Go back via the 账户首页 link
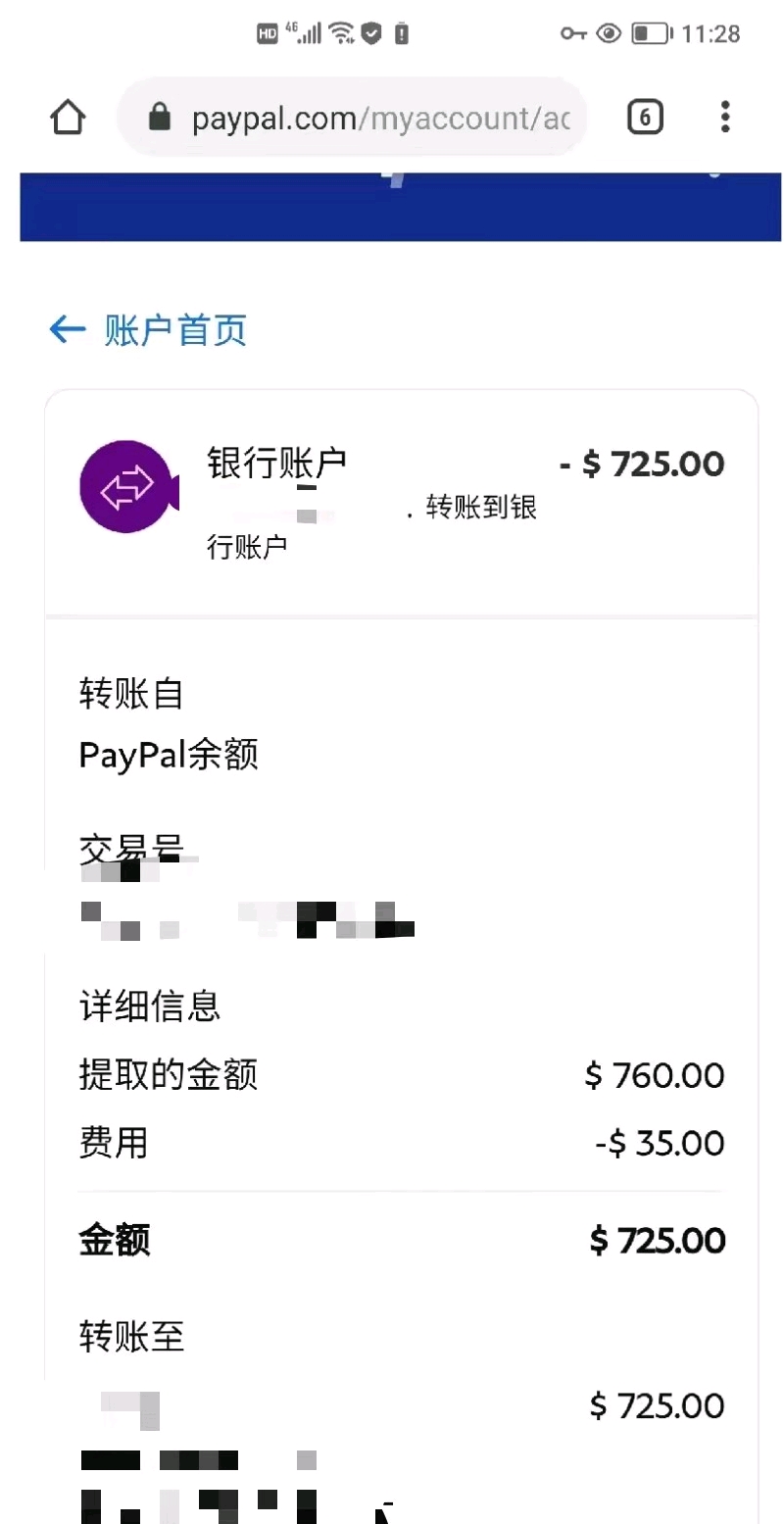Screen dimensions: 784x1524 [175, 330]
